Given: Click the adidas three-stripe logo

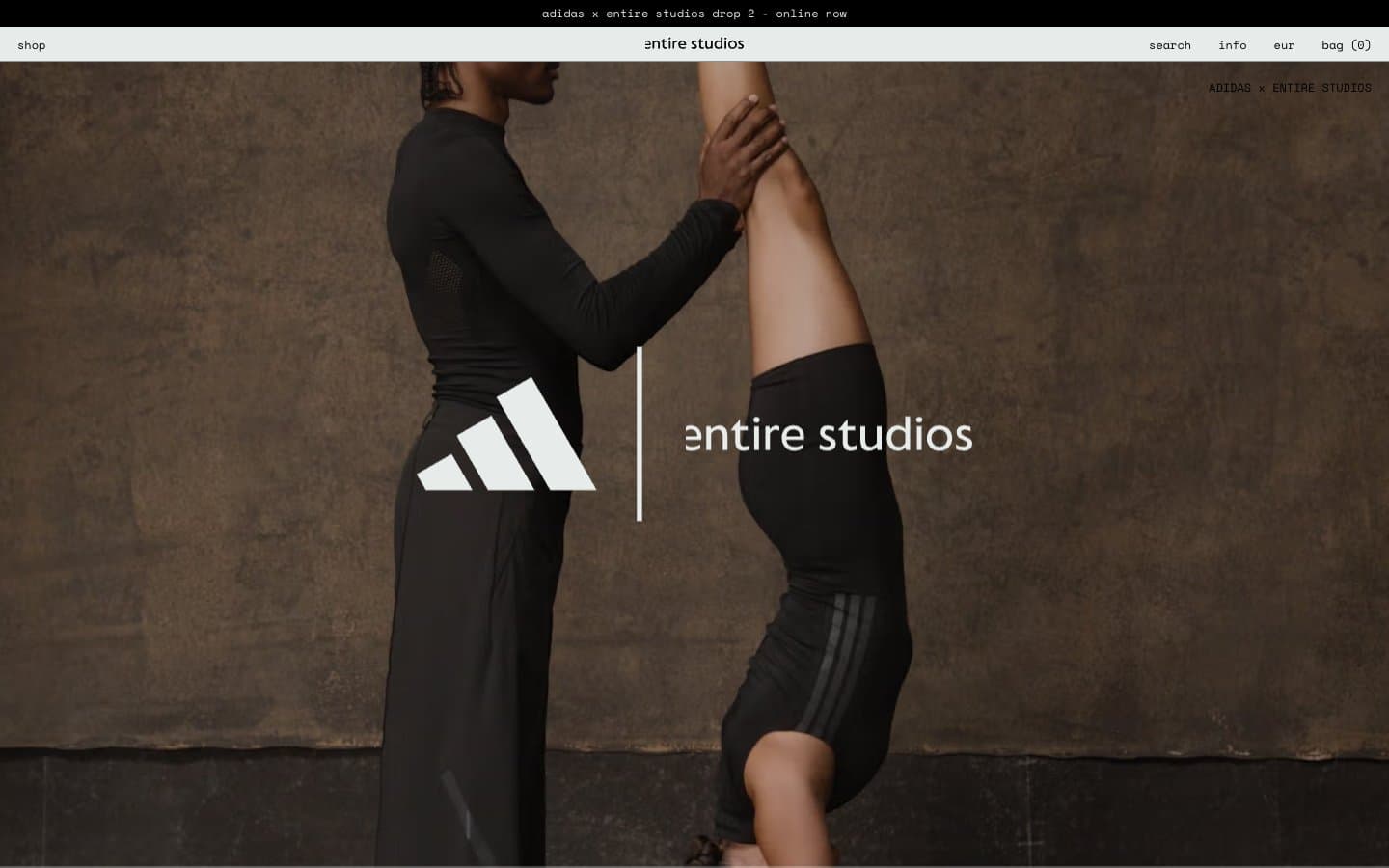Looking at the screenshot, I should tap(506, 434).
